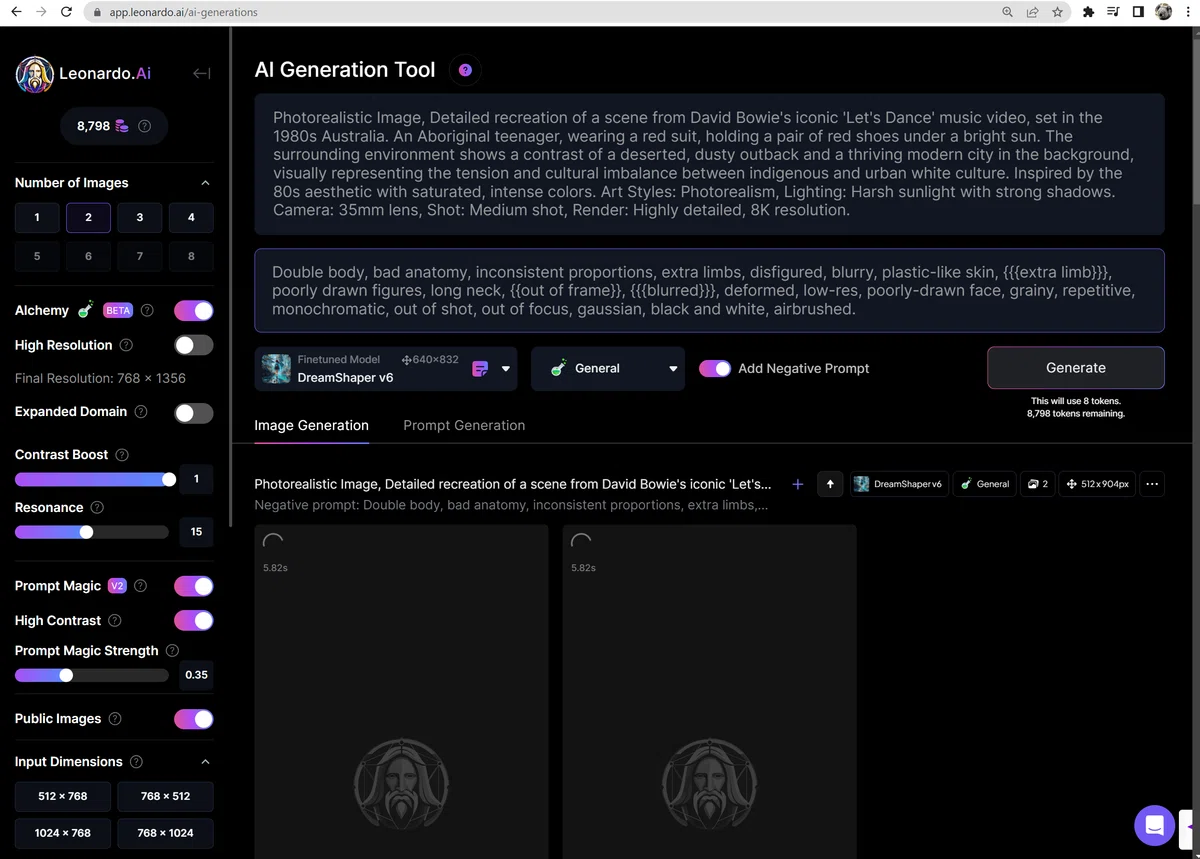Click the browser address bar URL
Viewport: 1200px width, 859px height.
183,12
